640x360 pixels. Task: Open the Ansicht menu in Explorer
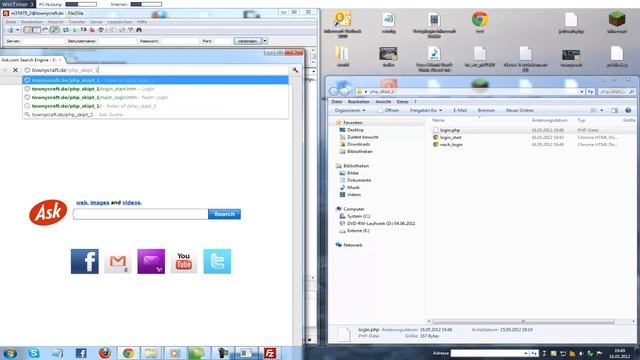[383, 102]
